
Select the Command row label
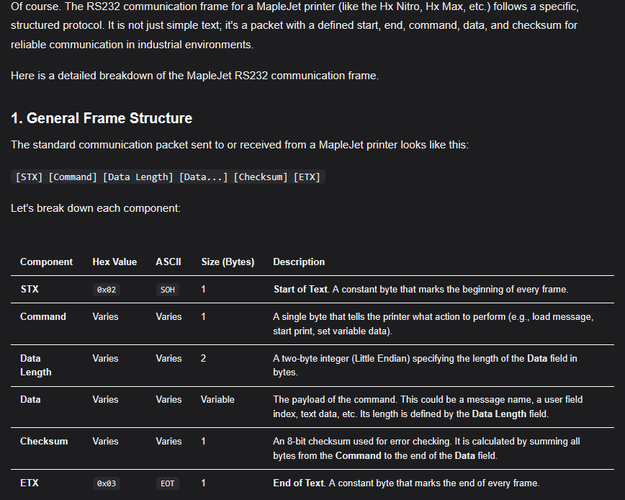point(43,317)
